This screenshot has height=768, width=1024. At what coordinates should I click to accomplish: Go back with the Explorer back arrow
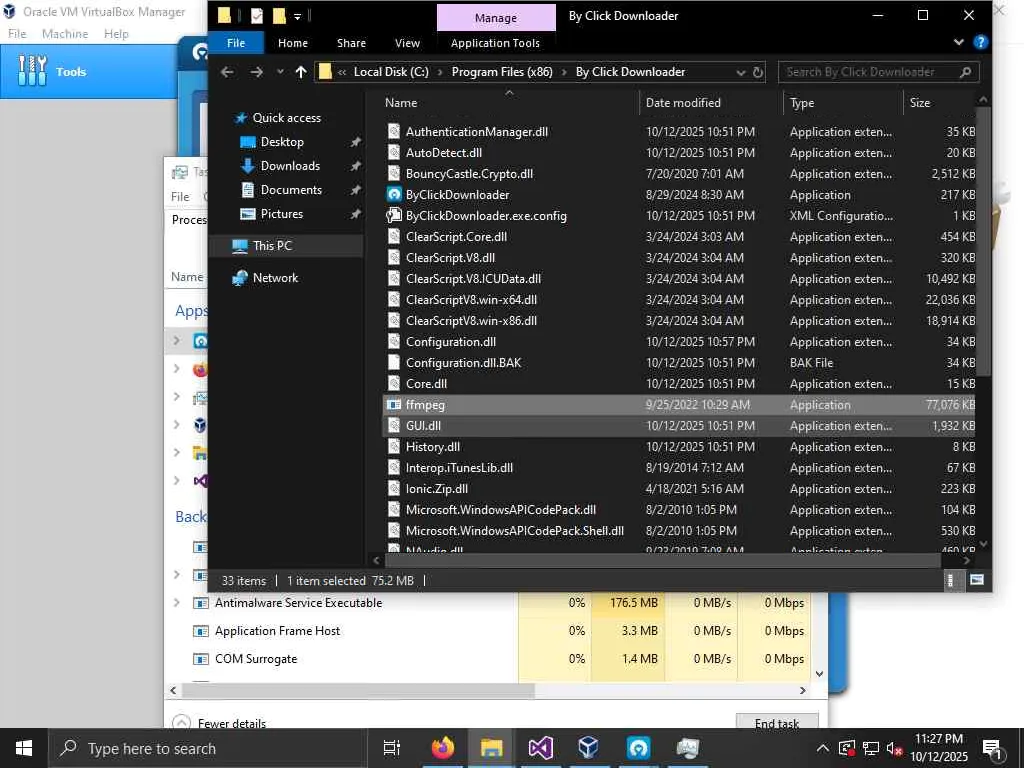[x=227, y=72]
